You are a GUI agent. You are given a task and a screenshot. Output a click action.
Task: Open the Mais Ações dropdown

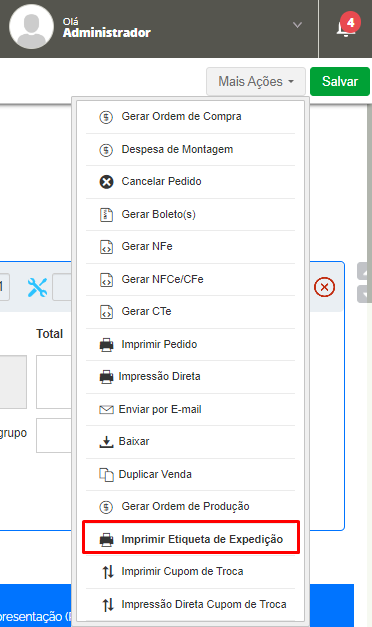pos(256,81)
